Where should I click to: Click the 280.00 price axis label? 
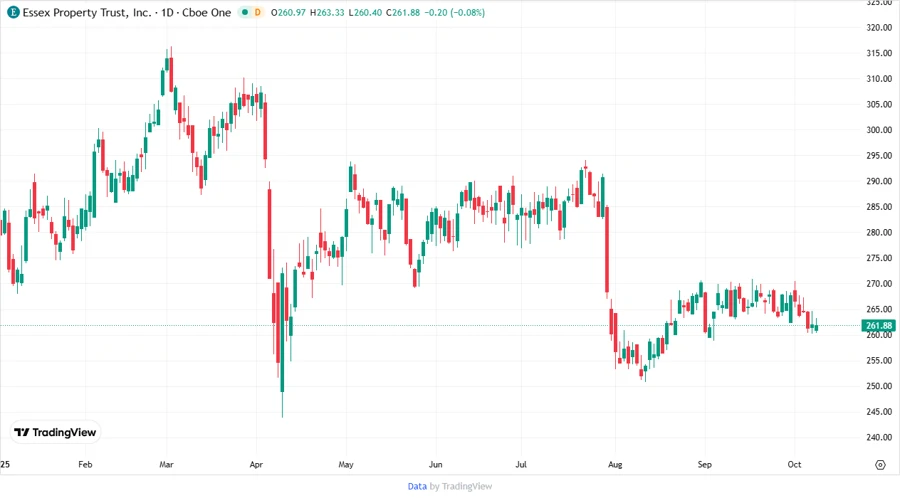[879, 232]
